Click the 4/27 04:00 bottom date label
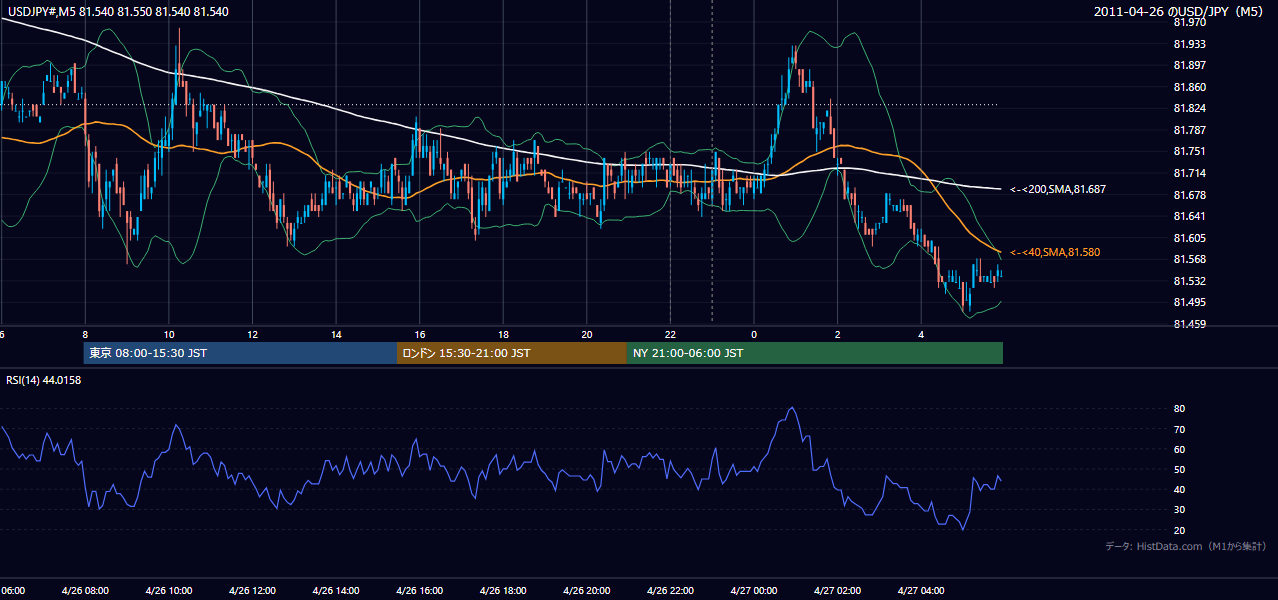Viewport: 1278px width, 600px height. click(x=920, y=590)
